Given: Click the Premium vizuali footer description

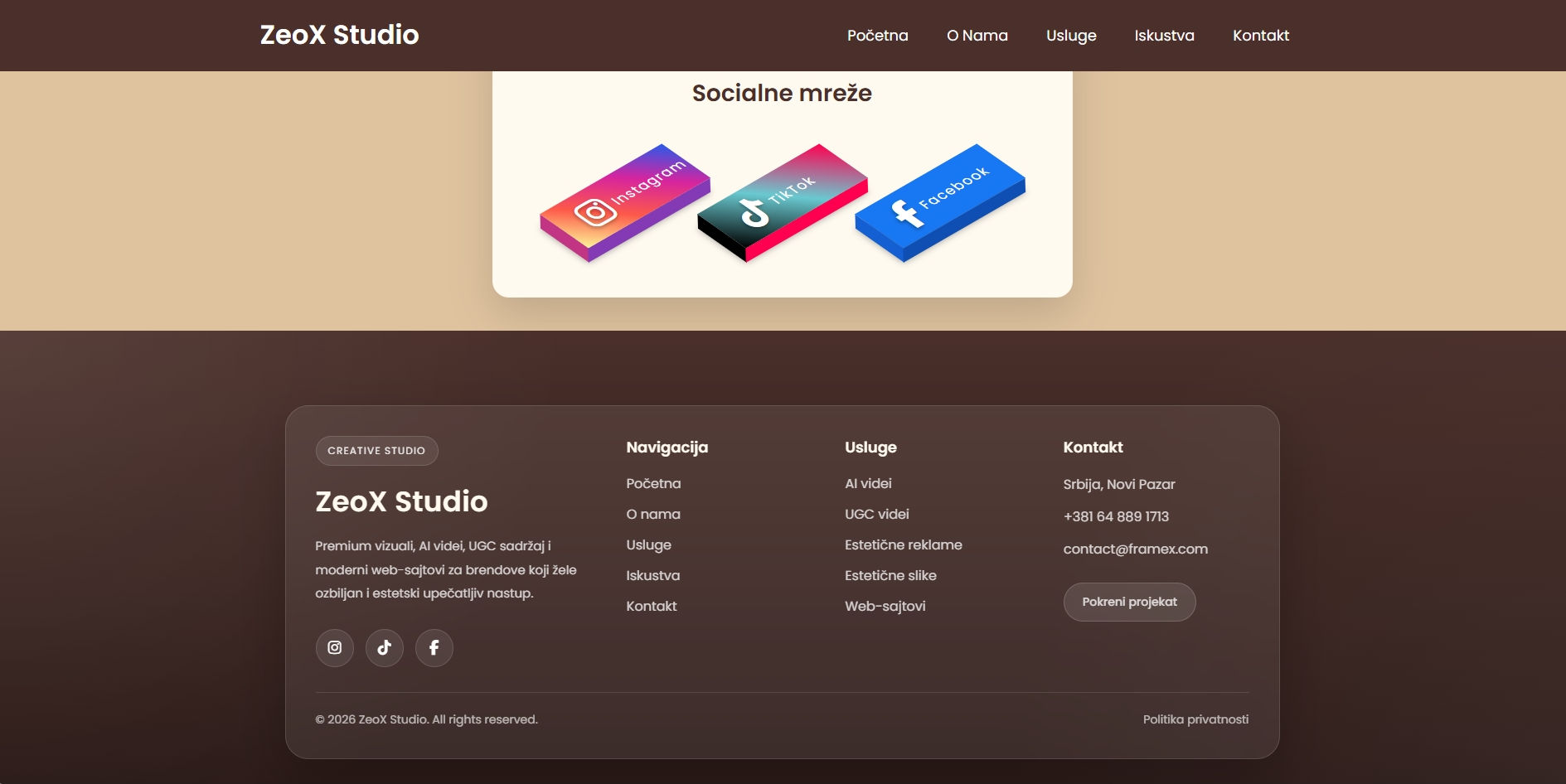Looking at the screenshot, I should 446,569.
